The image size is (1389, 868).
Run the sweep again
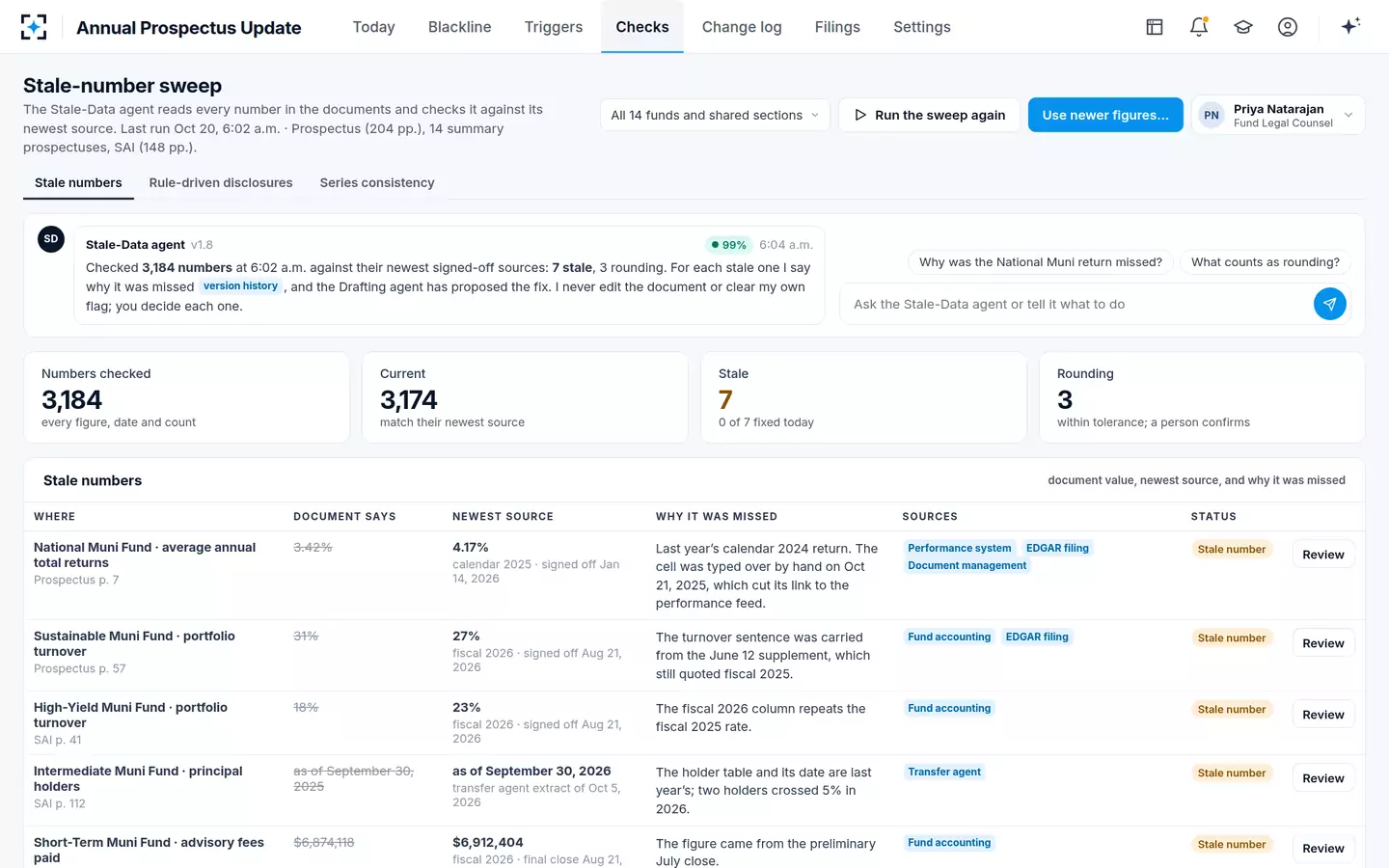929,115
